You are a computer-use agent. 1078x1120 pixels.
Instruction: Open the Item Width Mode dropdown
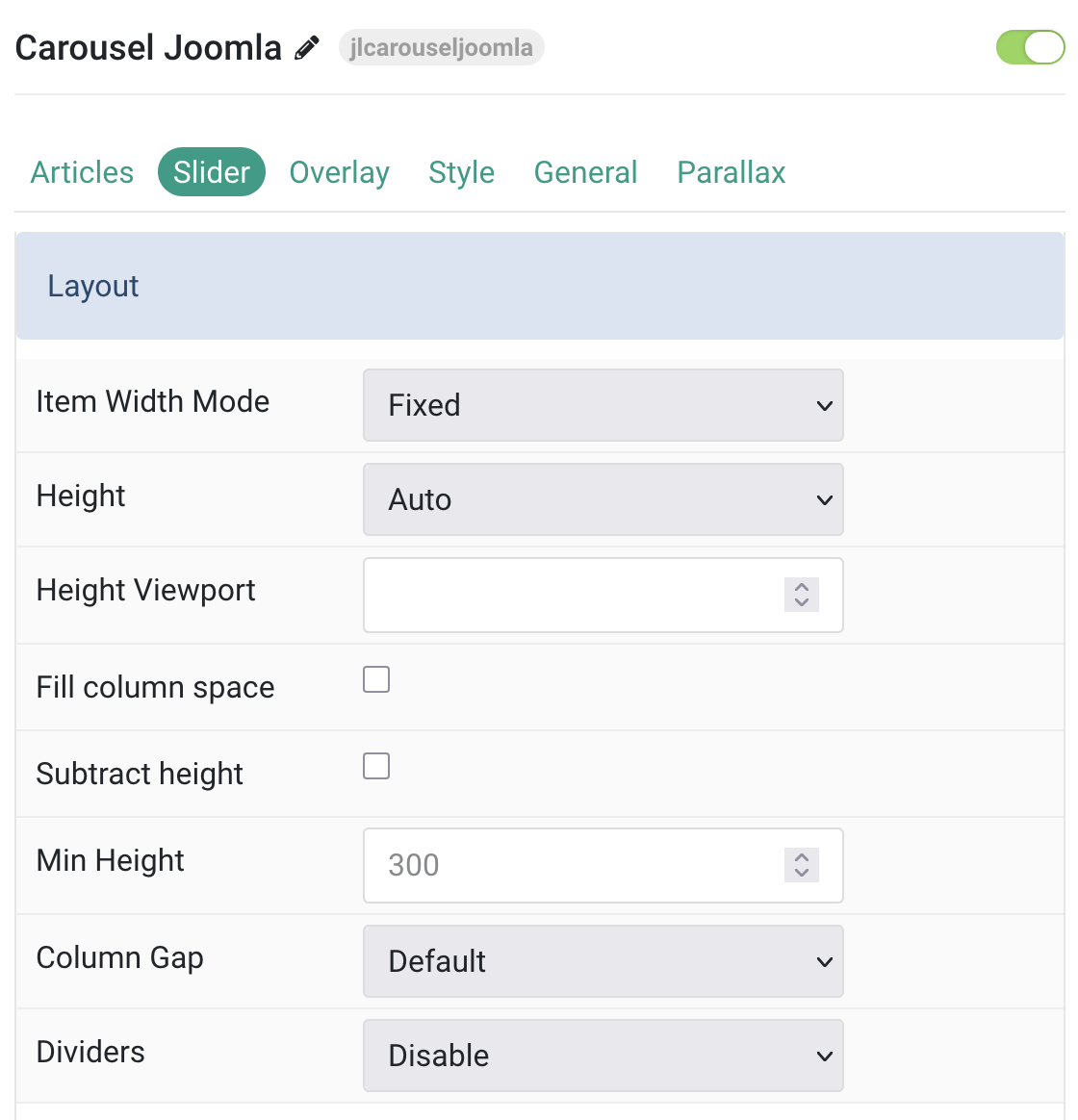pos(603,405)
